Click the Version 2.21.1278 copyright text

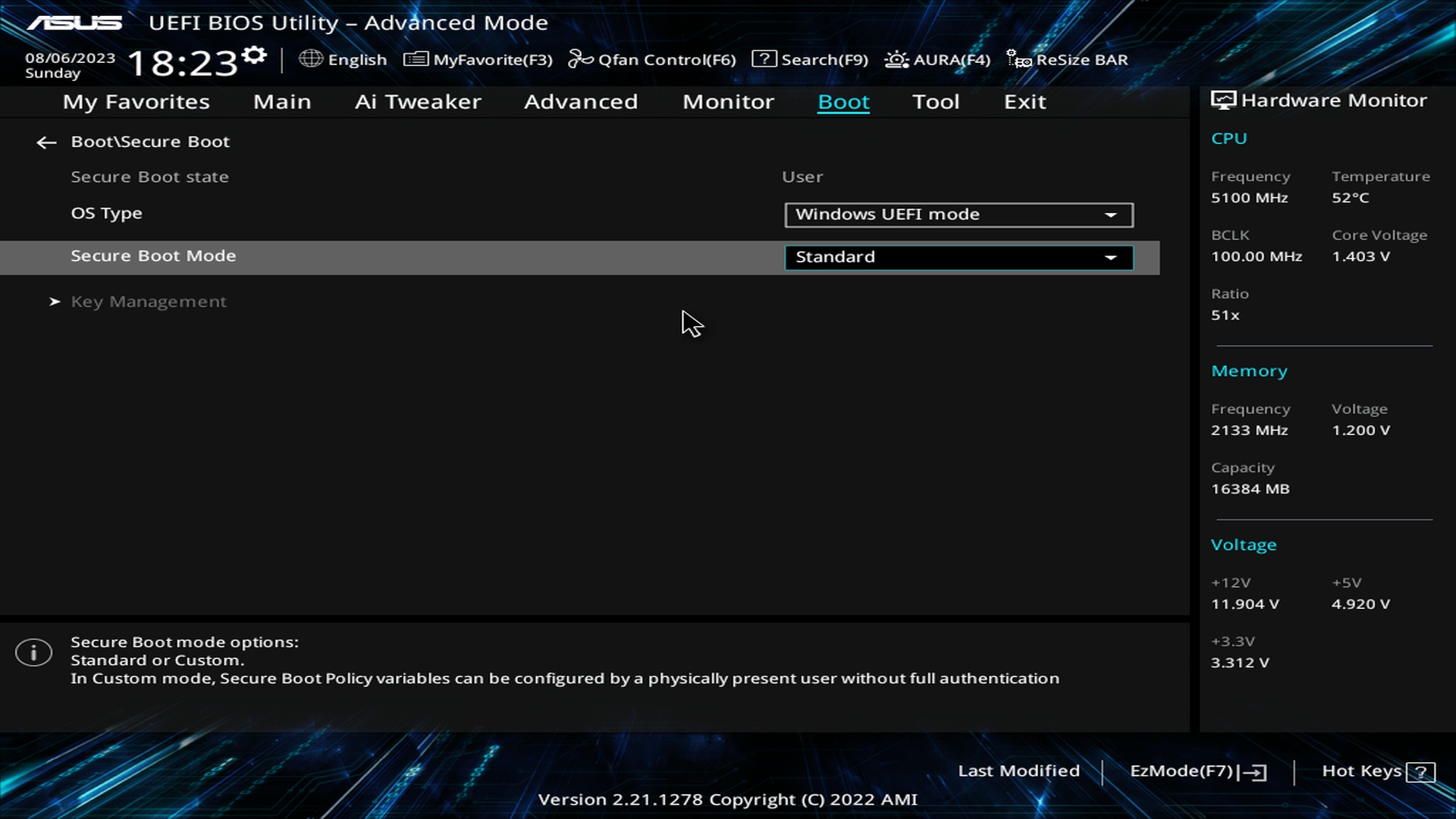[727, 799]
